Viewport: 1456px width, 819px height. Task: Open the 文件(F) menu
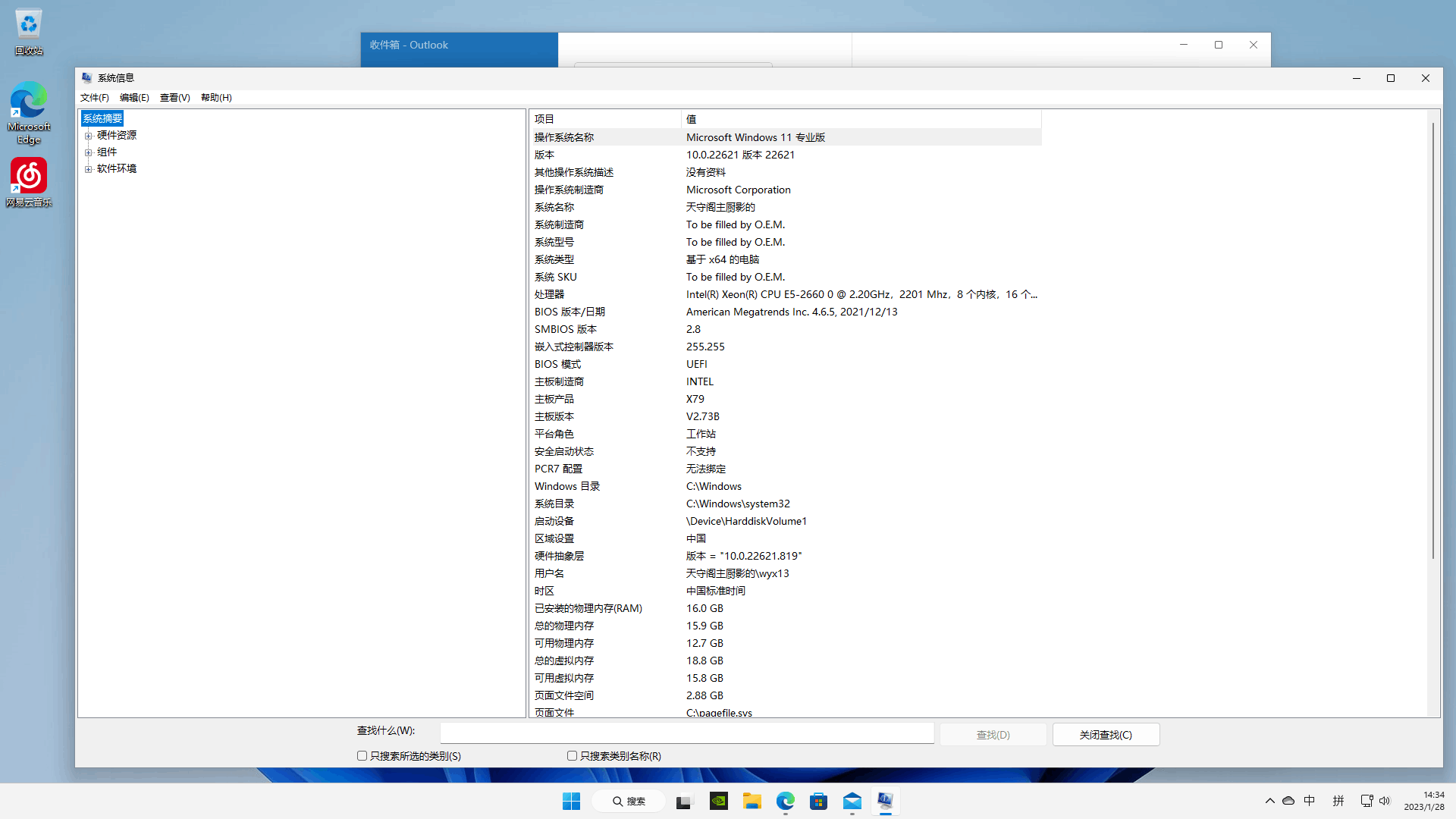(x=95, y=98)
